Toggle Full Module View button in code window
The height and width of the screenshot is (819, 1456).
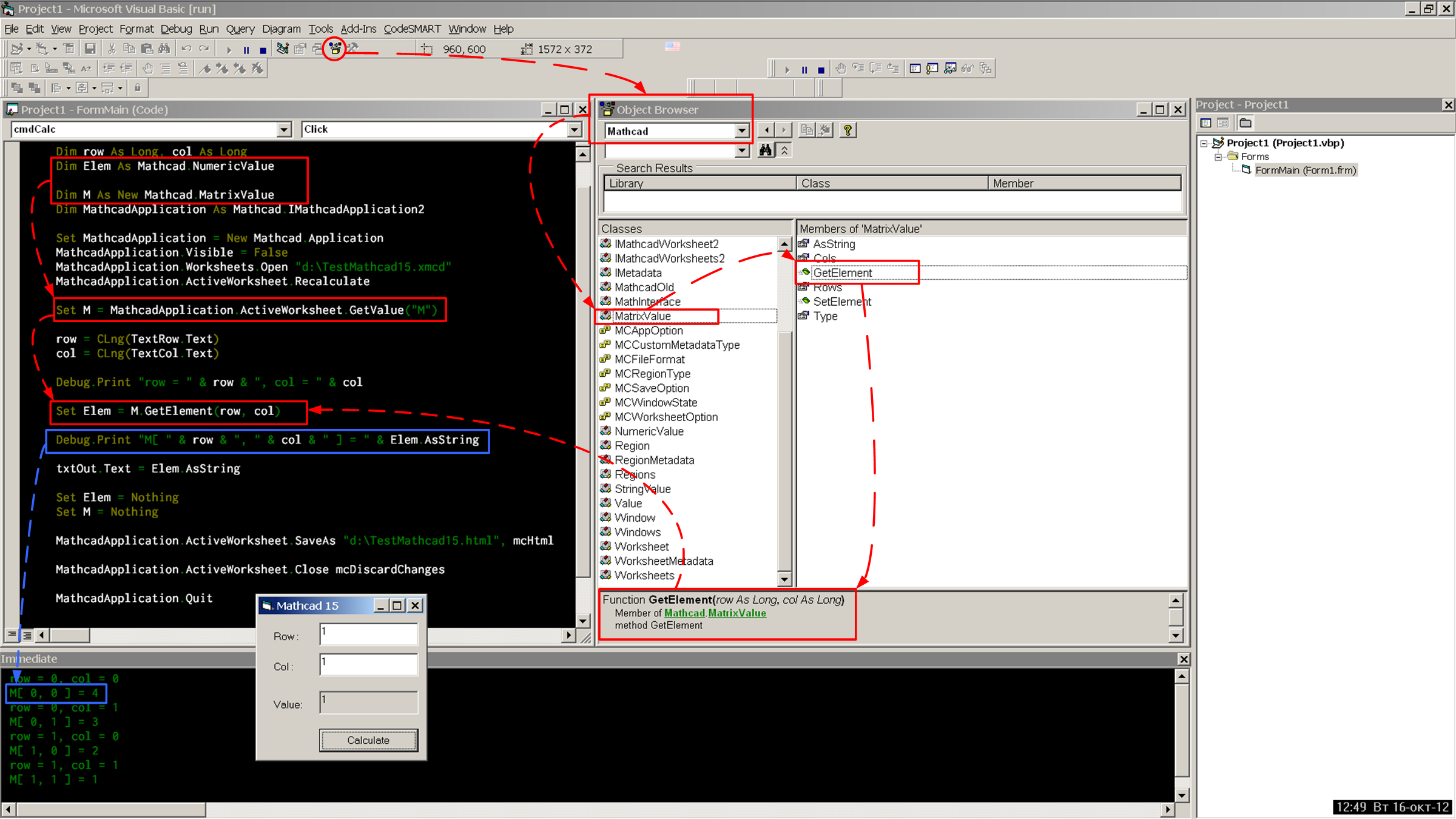(27, 635)
